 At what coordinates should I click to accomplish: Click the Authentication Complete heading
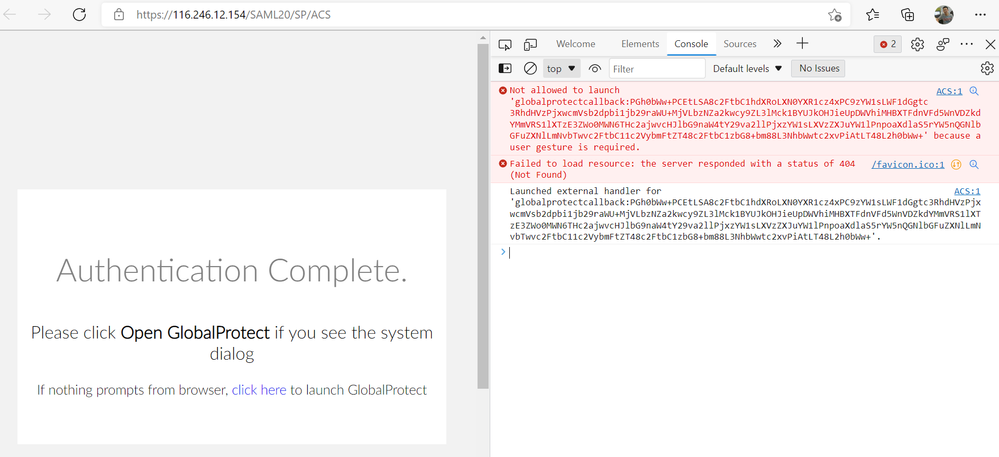(231, 271)
